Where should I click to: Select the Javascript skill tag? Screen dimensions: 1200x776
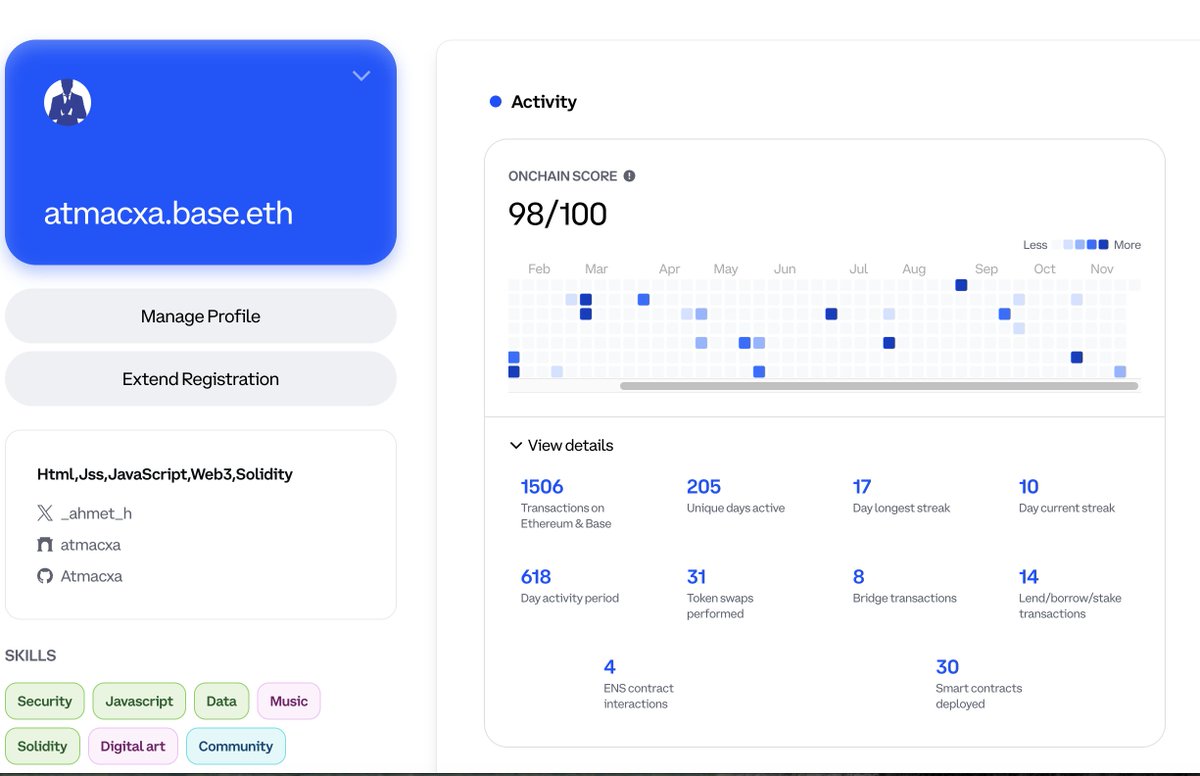pos(139,701)
